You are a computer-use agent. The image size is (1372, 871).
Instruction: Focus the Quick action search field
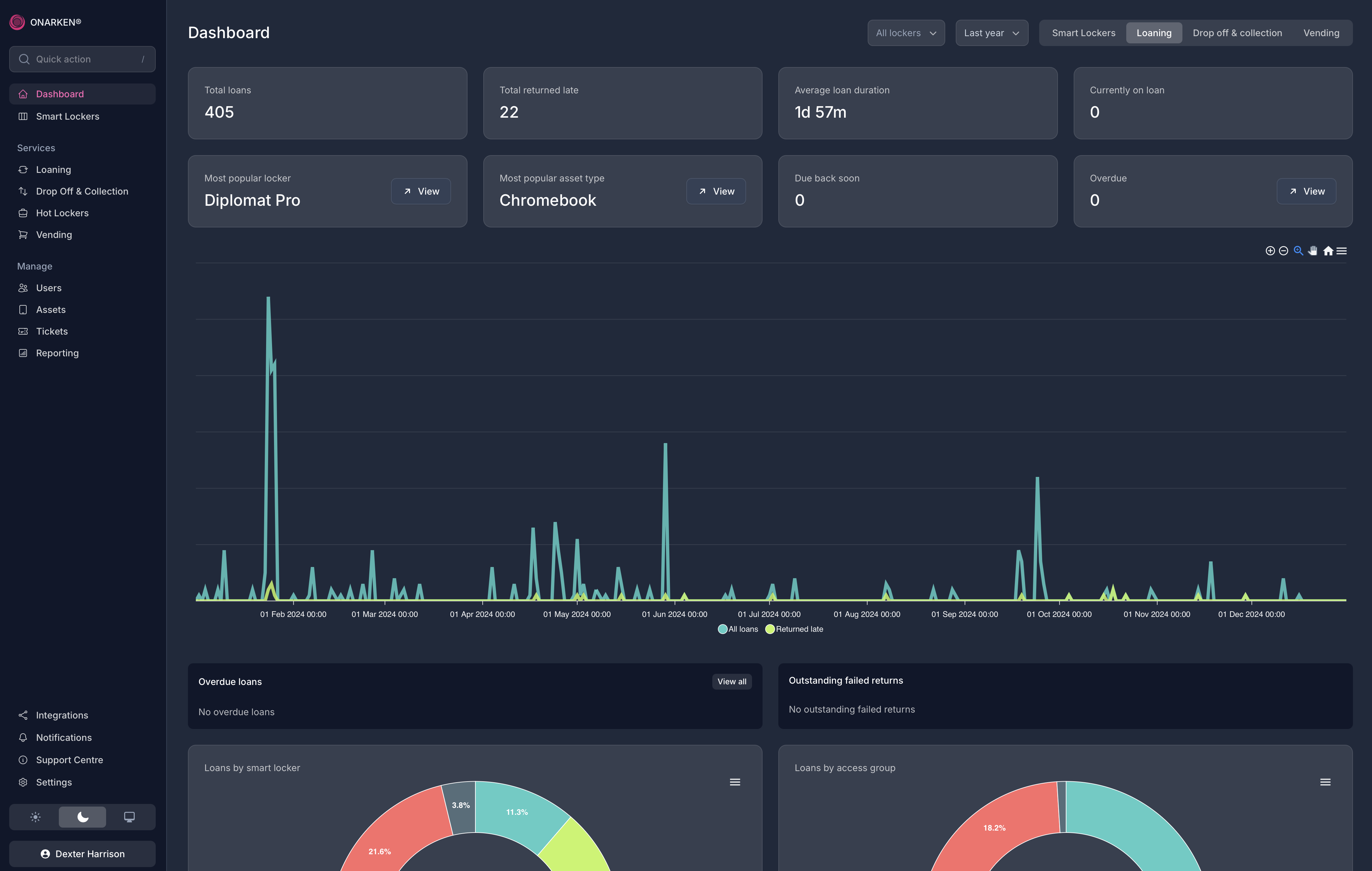click(x=82, y=59)
